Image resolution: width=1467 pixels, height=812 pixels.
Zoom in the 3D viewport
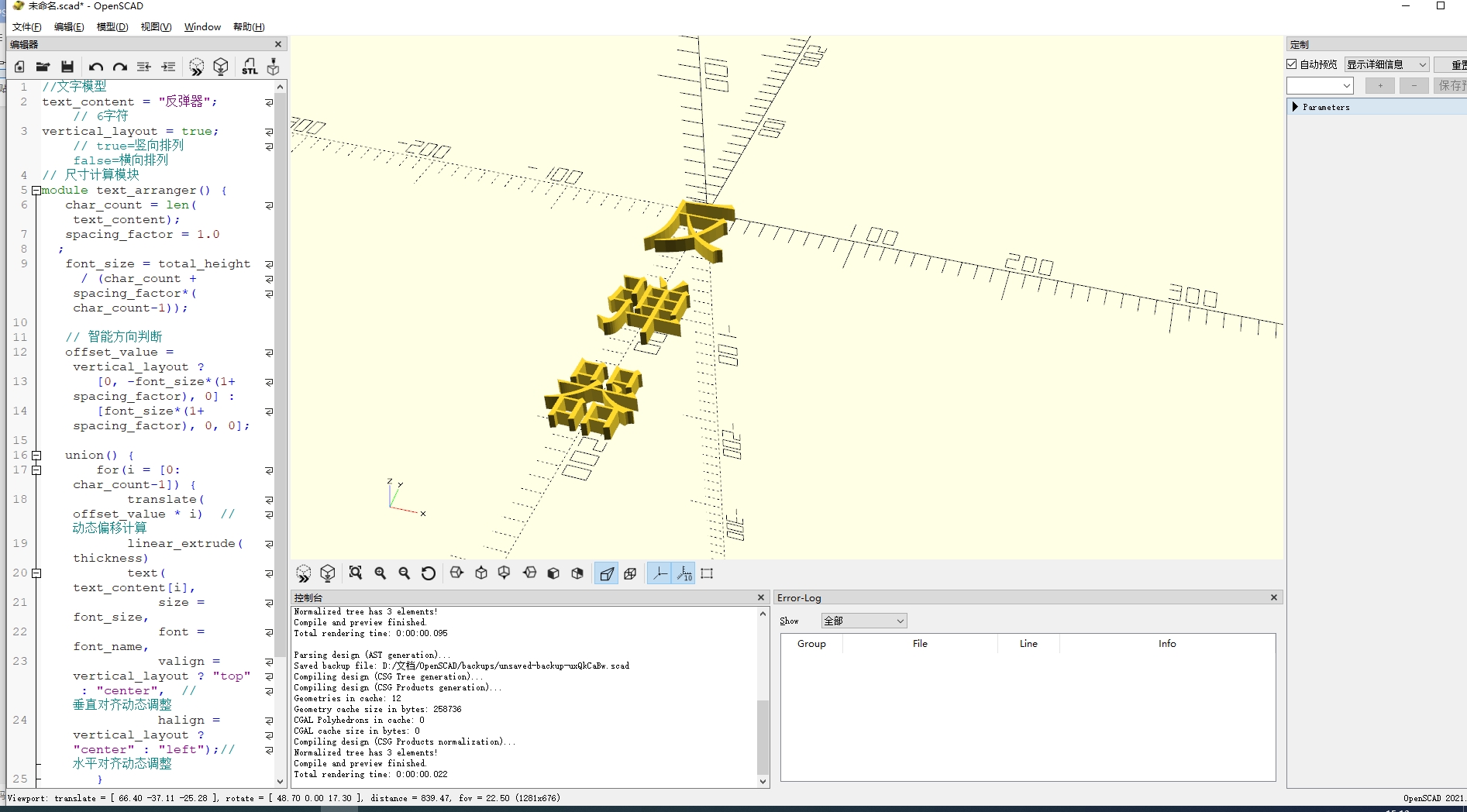(381, 573)
